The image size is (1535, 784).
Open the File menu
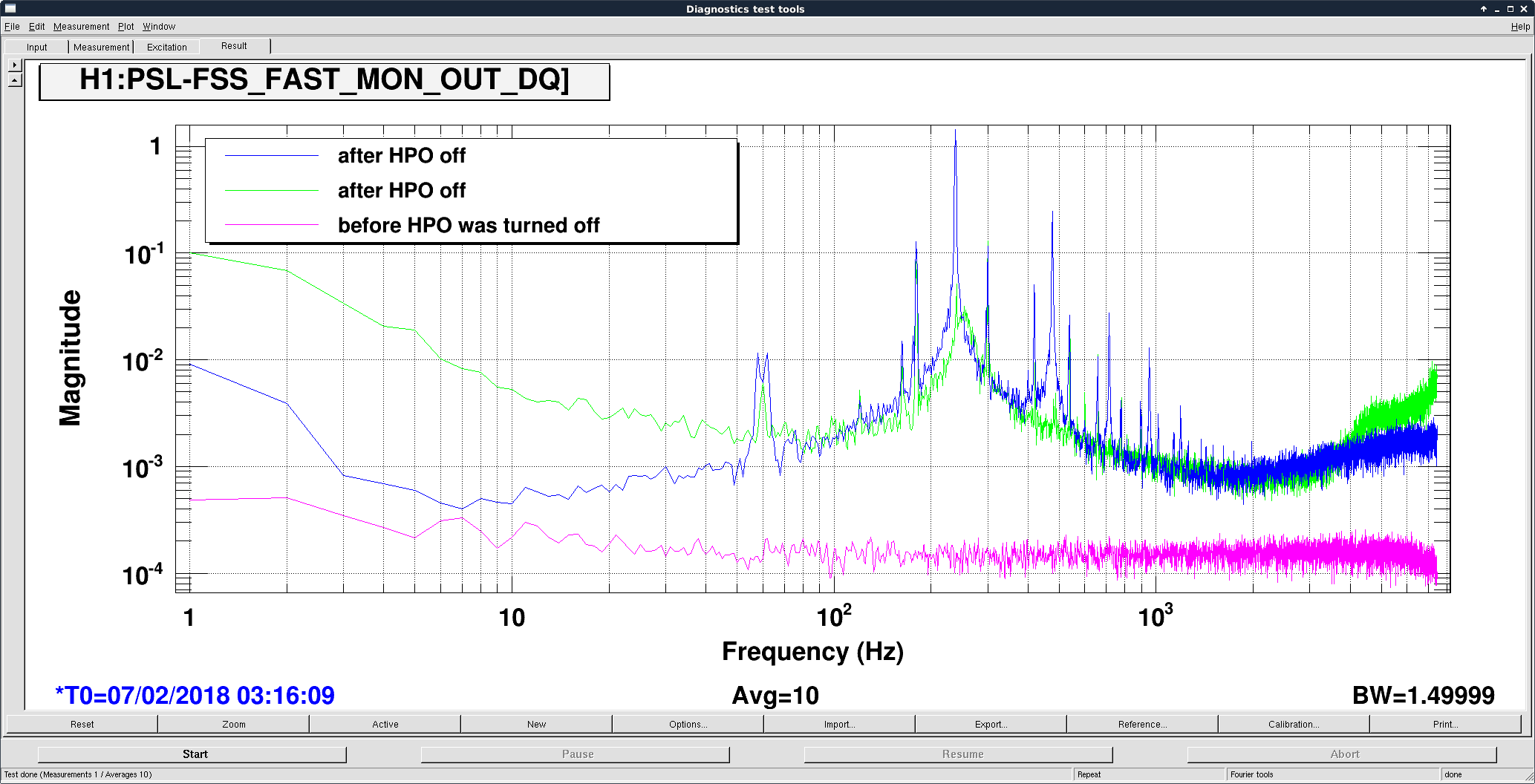[x=12, y=27]
